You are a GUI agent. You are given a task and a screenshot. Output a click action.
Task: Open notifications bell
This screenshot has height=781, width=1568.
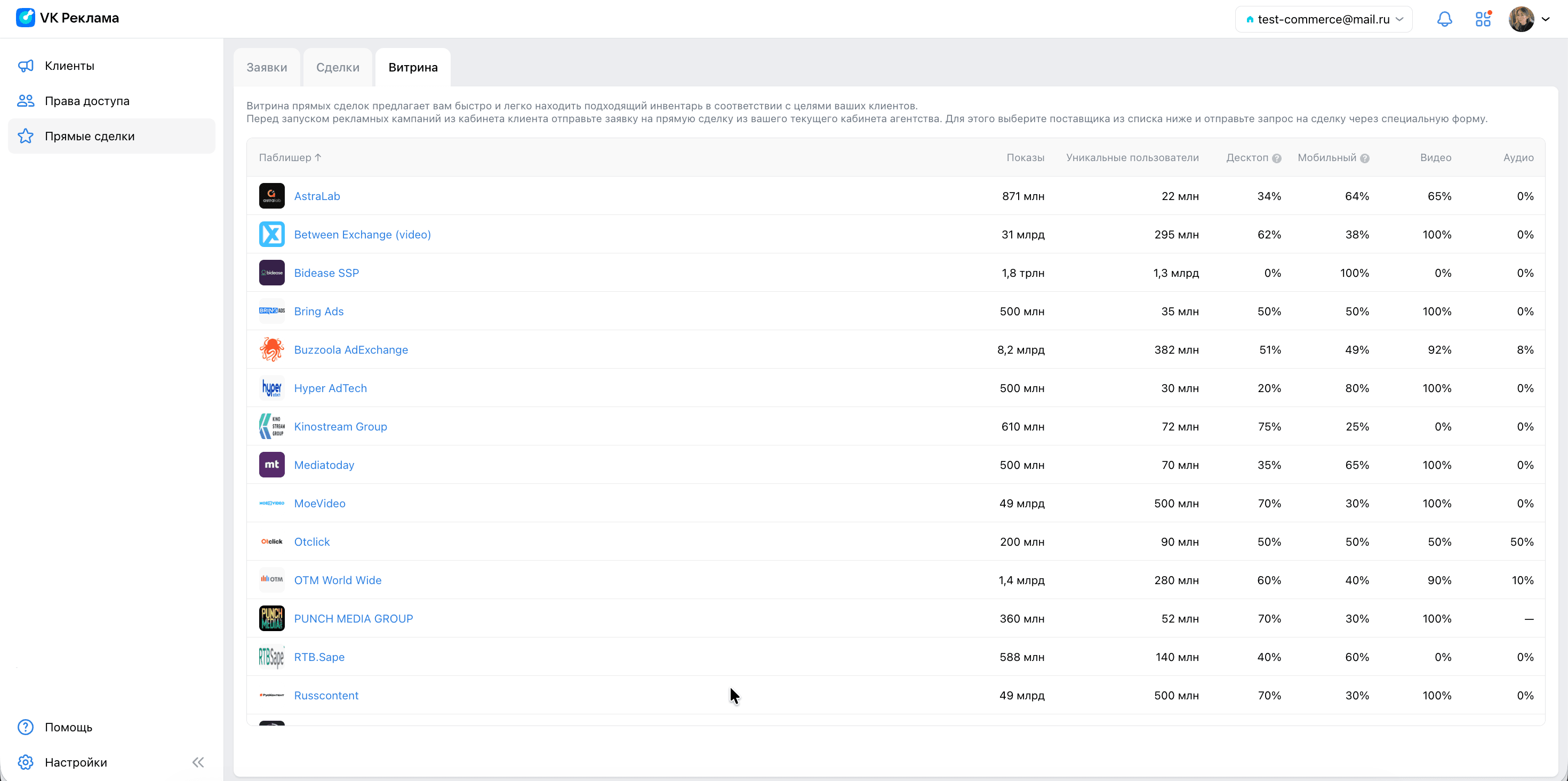pos(1444,20)
